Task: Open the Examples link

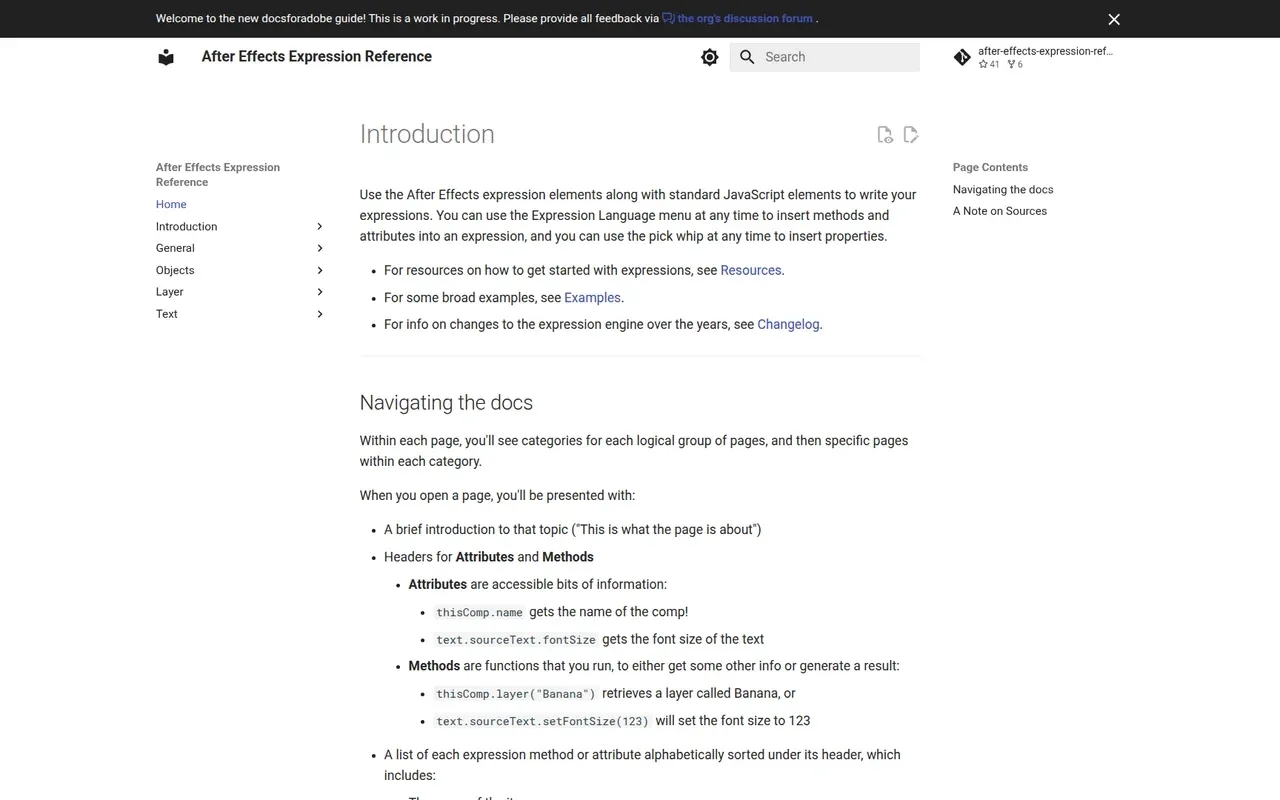Action: click(x=593, y=297)
